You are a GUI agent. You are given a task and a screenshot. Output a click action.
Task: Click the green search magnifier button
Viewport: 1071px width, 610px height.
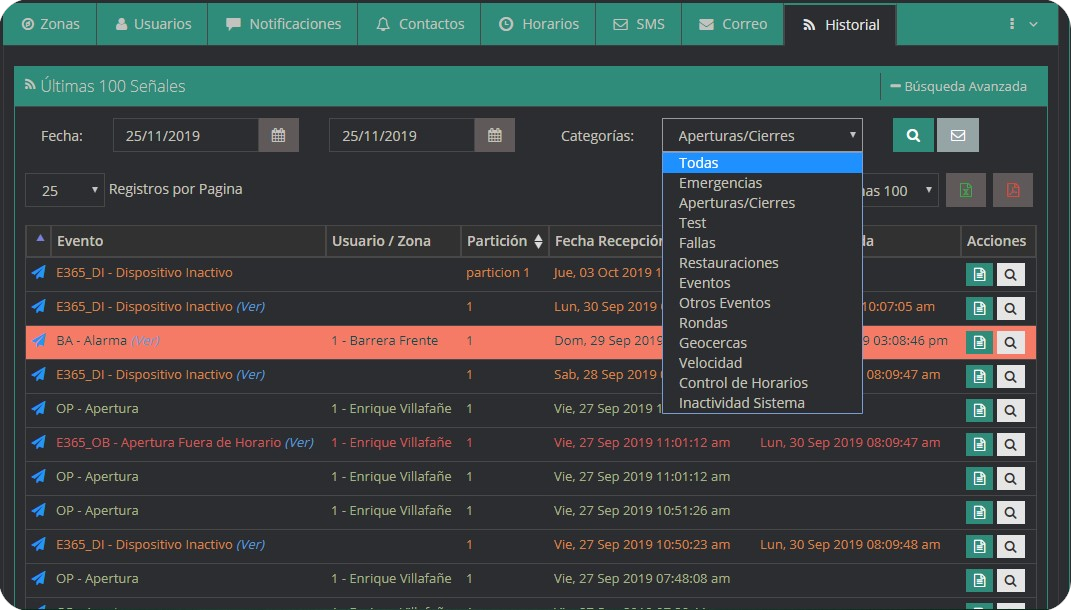tap(913, 135)
